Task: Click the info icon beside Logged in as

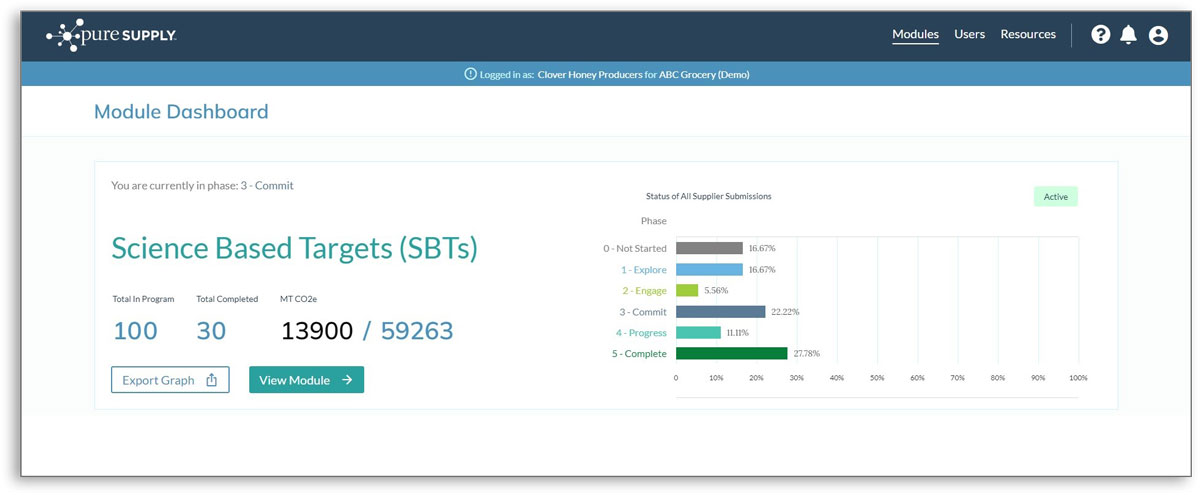Action: pyautogui.click(x=470, y=74)
